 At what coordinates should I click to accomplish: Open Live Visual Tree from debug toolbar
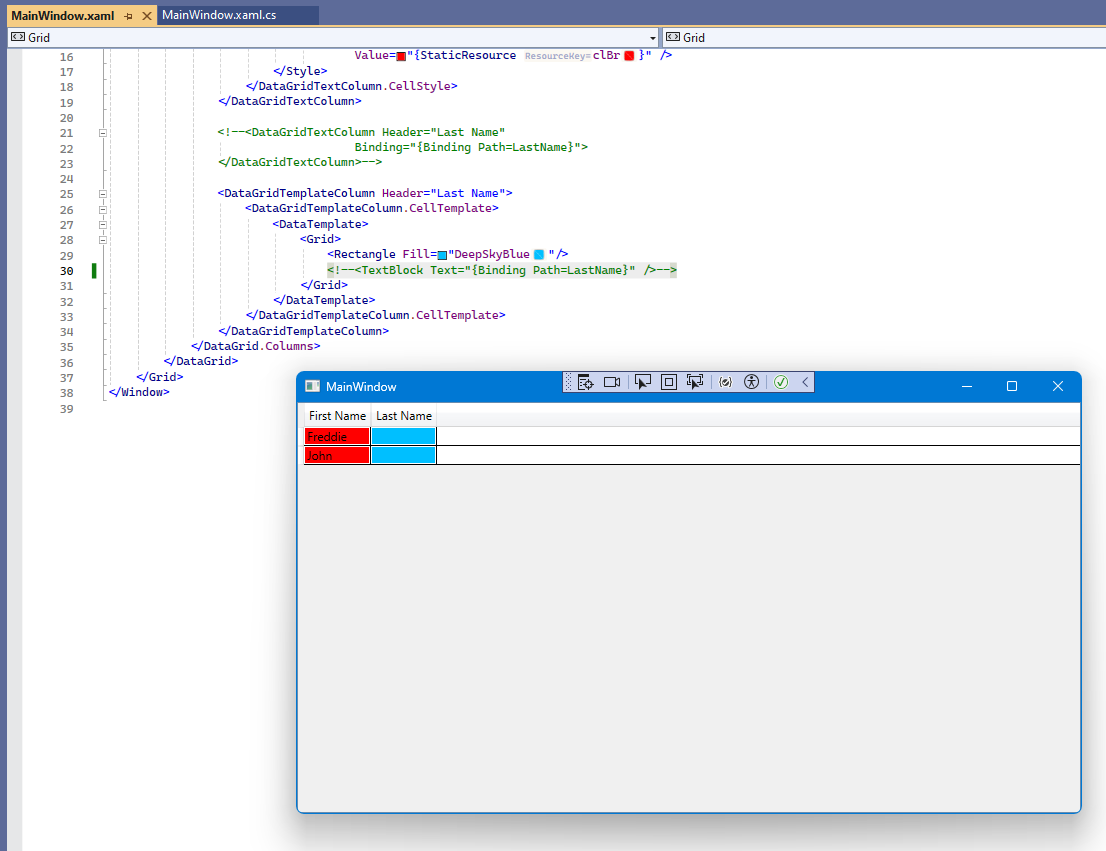point(585,382)
